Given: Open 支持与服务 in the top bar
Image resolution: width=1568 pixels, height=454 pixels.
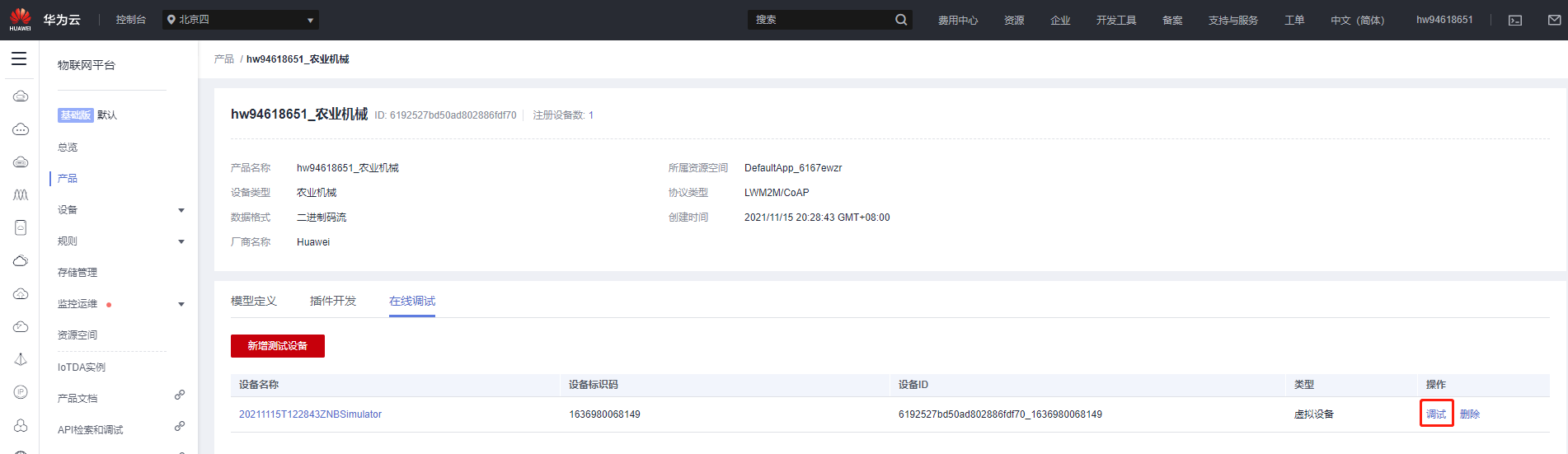Looking at the screenshot, I should 1233,20.
